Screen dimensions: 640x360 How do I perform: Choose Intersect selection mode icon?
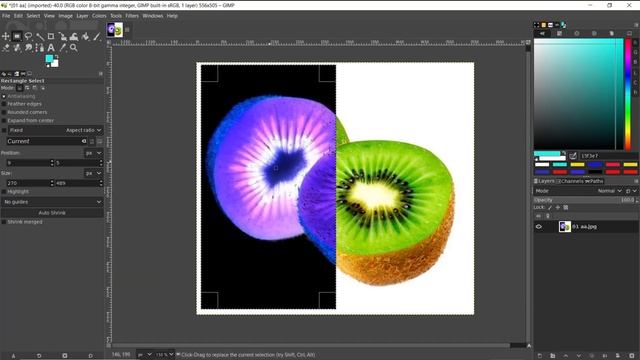tap(42, 88)
